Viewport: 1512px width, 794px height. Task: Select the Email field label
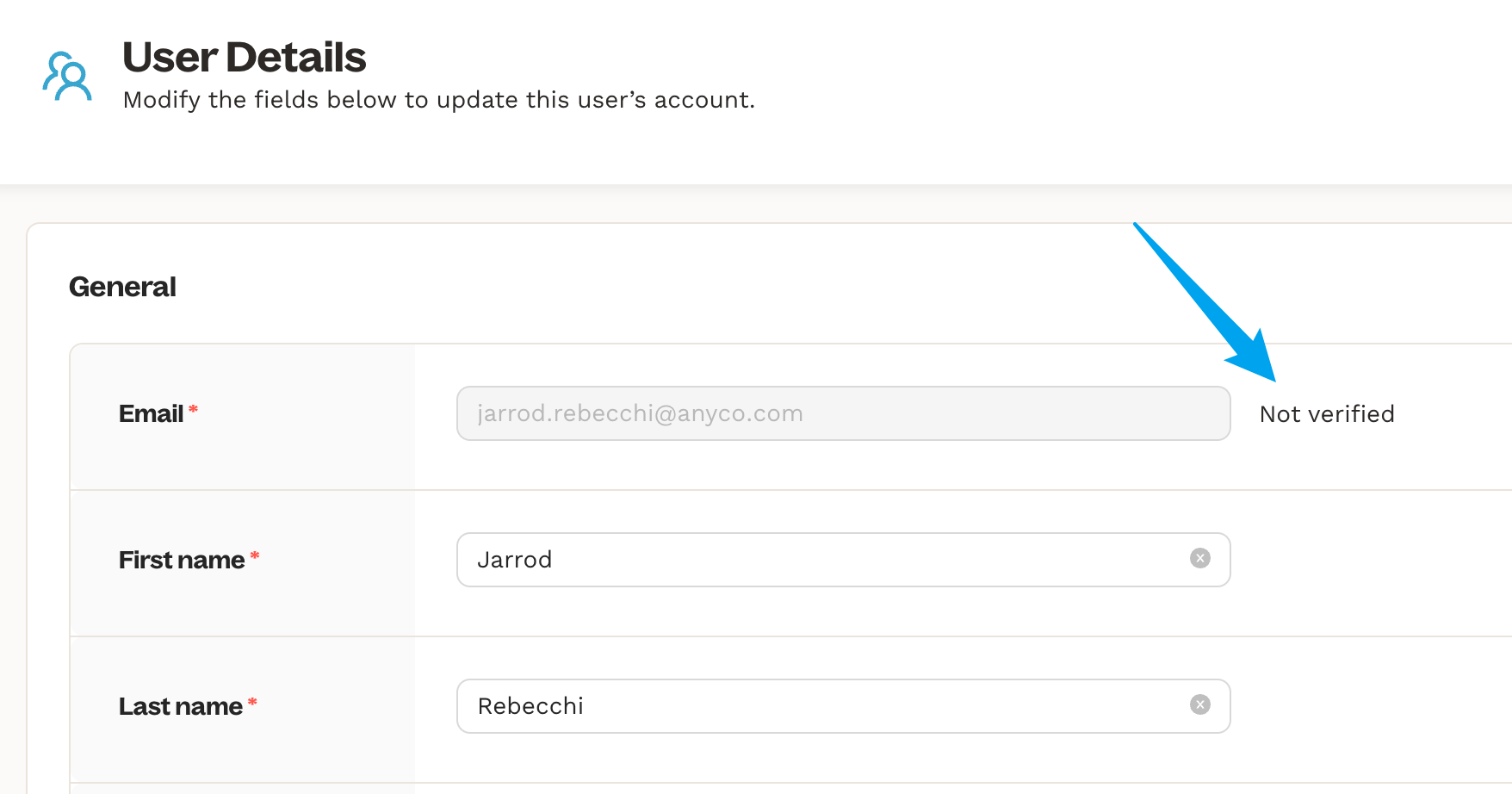[151, 414]
